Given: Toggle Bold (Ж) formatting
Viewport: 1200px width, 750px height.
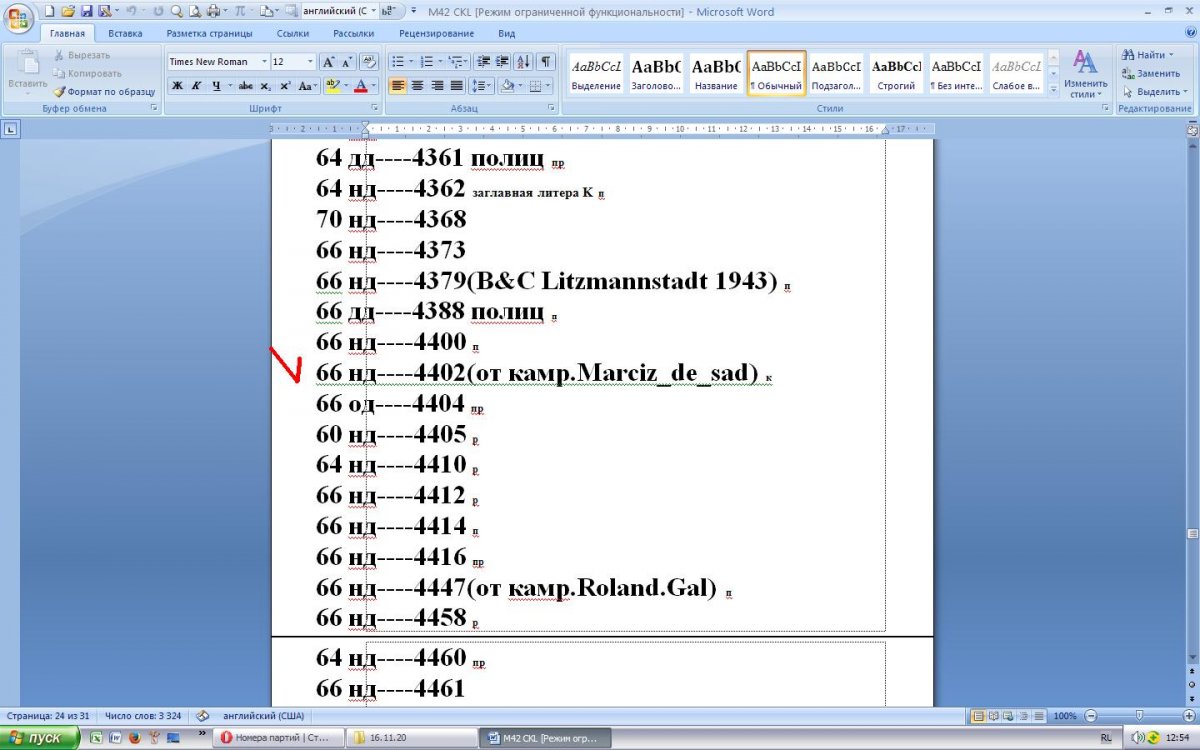Looking at the screenshot, I should point(177,86).
